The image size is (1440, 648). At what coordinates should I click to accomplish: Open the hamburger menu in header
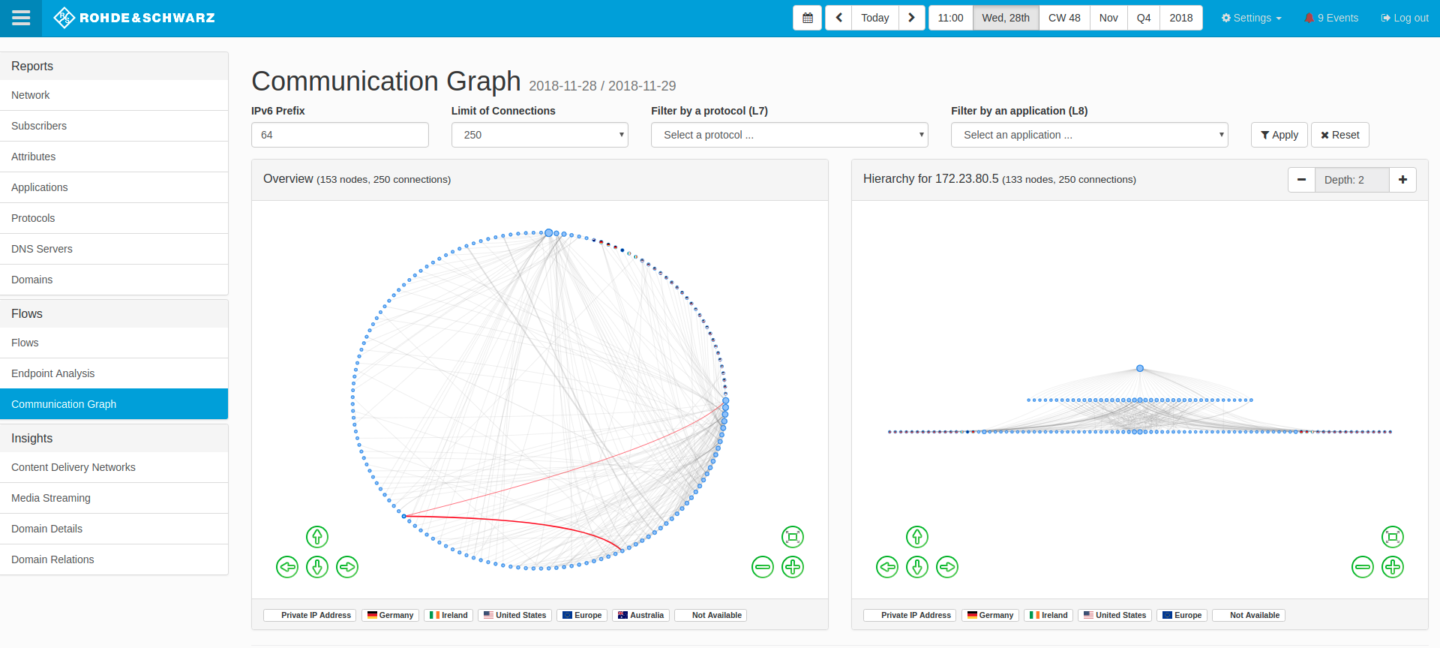(x=21, y=18)
